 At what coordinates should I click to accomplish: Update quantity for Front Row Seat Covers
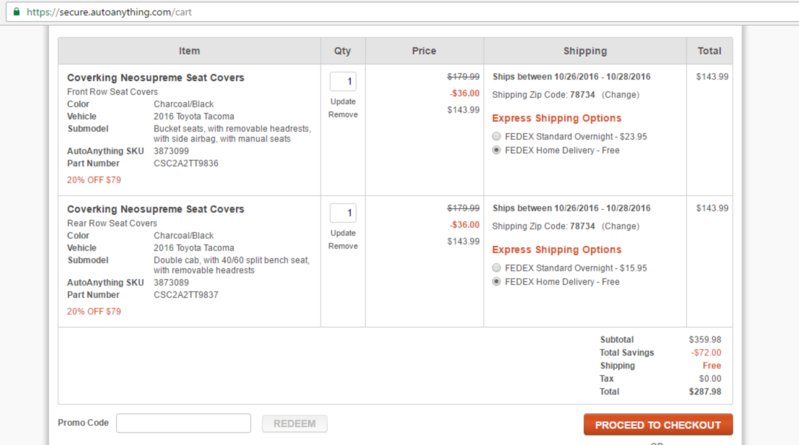(x=343, y=101)
